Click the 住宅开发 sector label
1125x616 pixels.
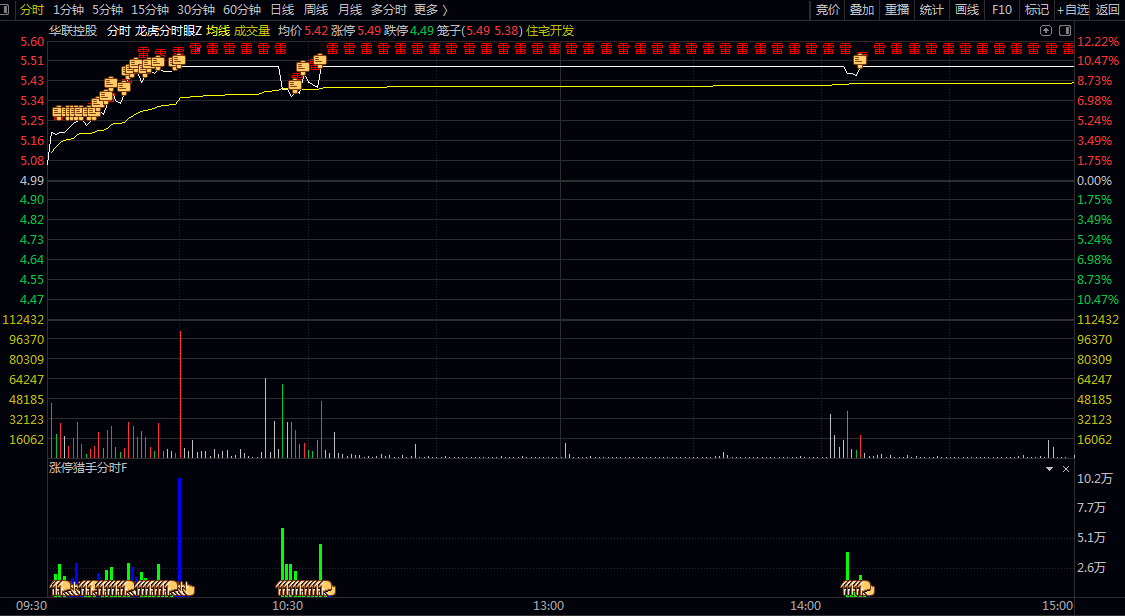550,30
